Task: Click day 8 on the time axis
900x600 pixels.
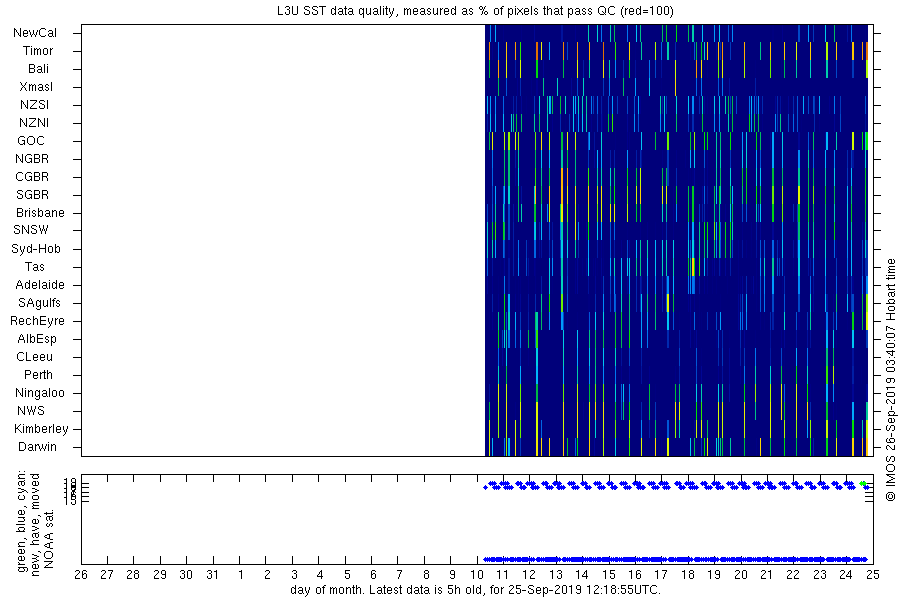Action: pyautogui.click(x=426, y=575)
